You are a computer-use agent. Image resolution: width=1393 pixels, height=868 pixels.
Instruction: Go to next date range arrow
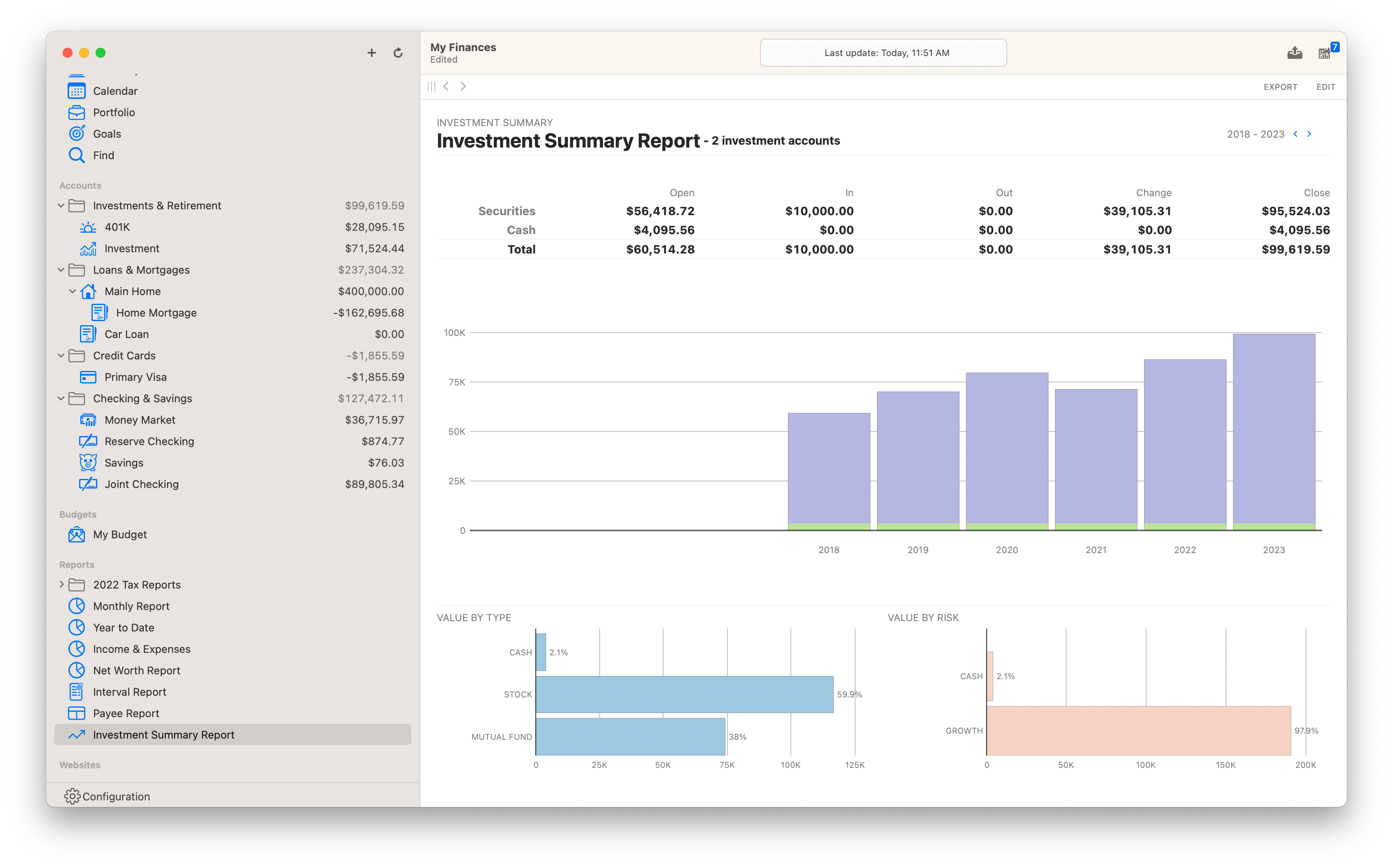coord(1309,134)
